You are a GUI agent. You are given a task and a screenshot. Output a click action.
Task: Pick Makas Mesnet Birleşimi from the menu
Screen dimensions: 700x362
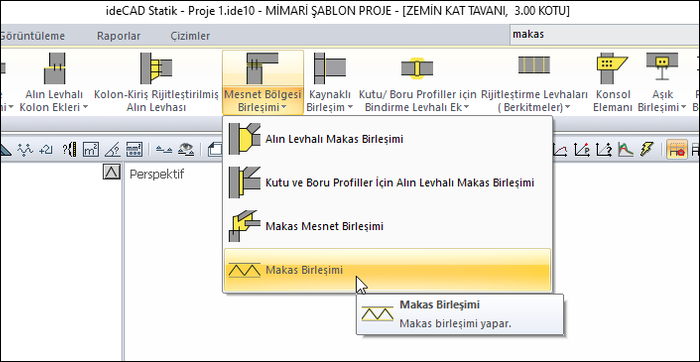coord(387,226)
